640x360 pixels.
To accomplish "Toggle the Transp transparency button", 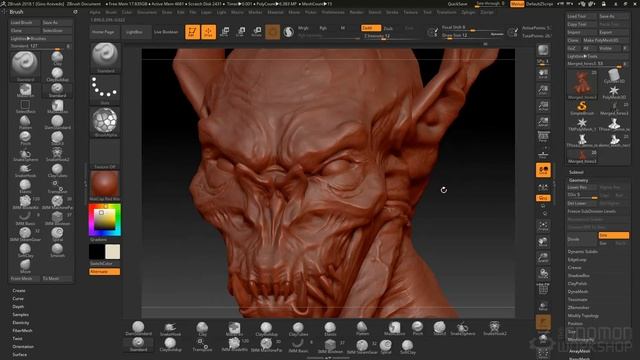I will (x=543, y=306).
